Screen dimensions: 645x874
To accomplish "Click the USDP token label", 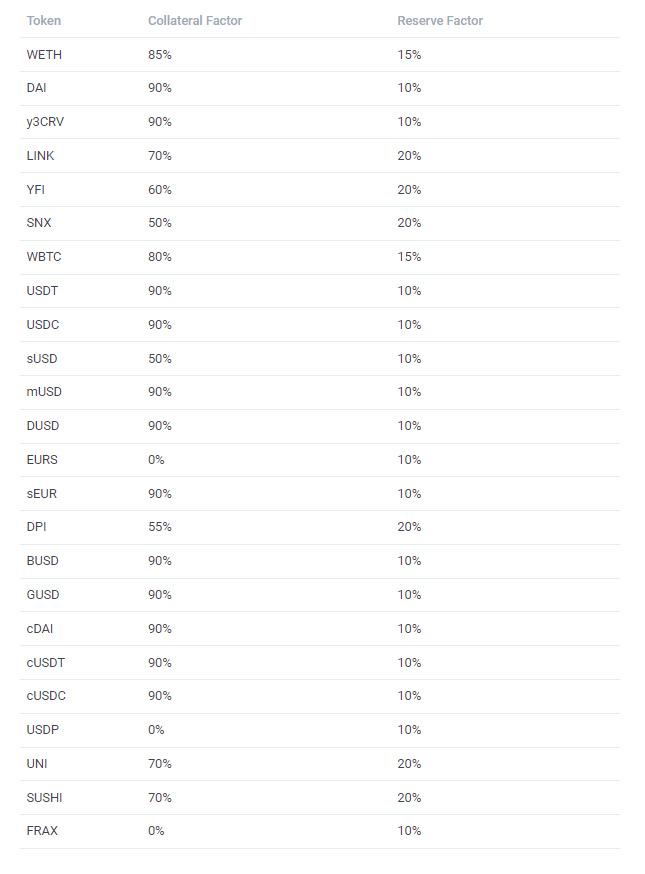I will pyautogui.click(x=42, y=730).
